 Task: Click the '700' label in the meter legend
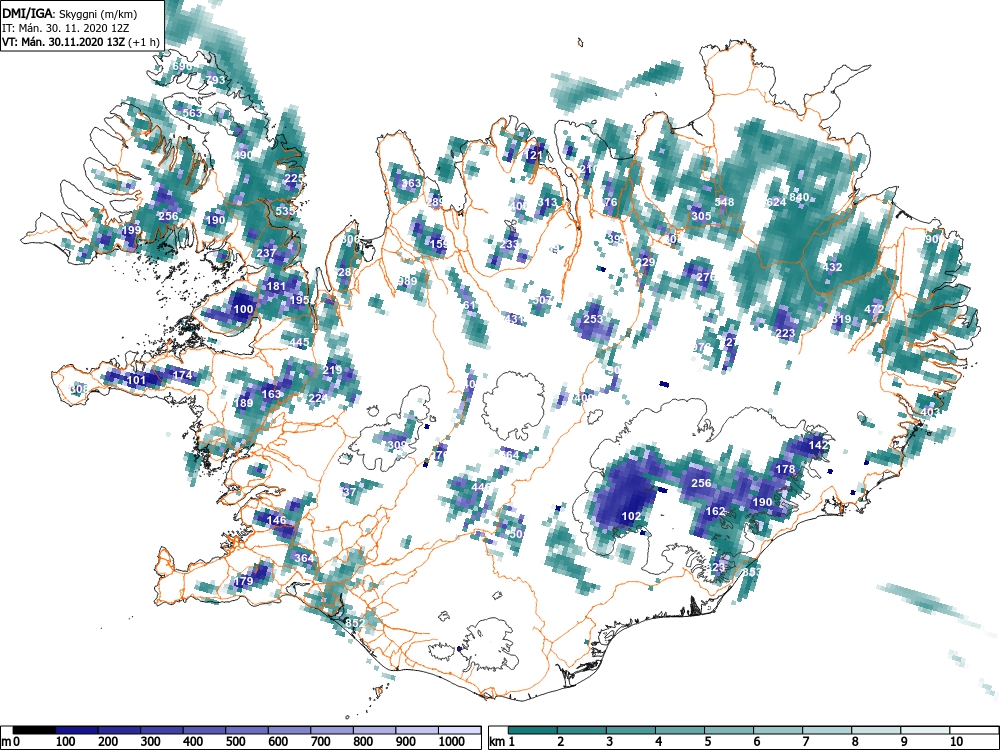click(x=321, y=742)
